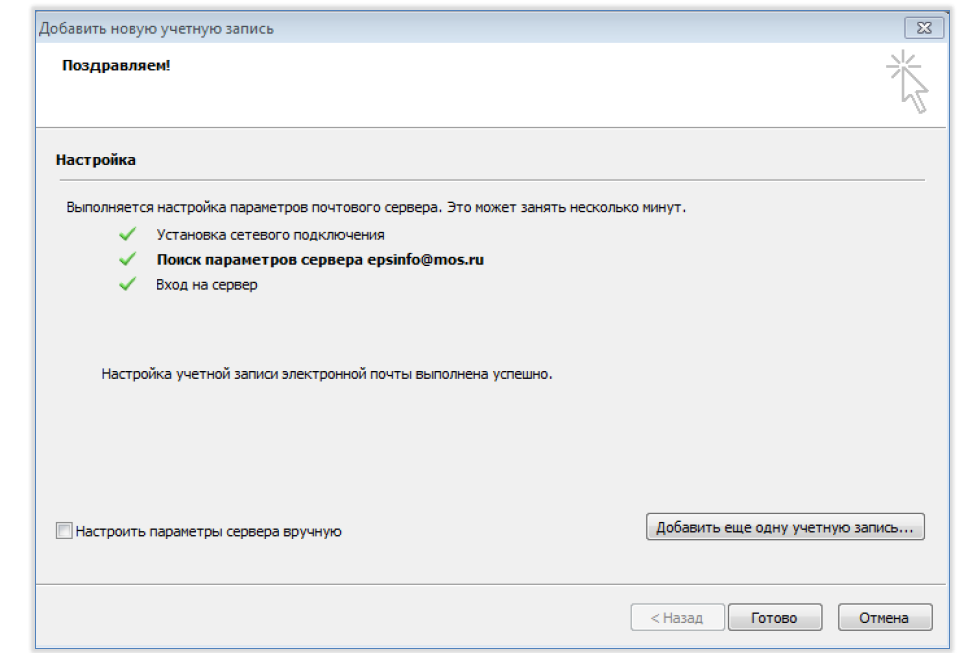Click the Поздравляем! heading
967x653 pixels.
pos(116,66)
